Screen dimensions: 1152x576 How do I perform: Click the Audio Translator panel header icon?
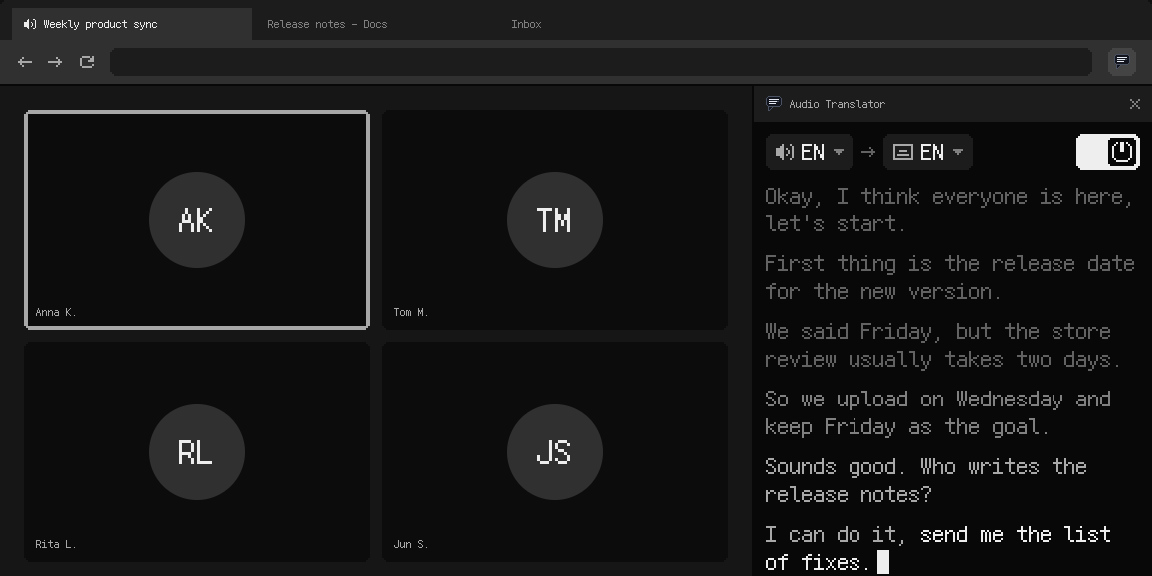tap(773, 104)
